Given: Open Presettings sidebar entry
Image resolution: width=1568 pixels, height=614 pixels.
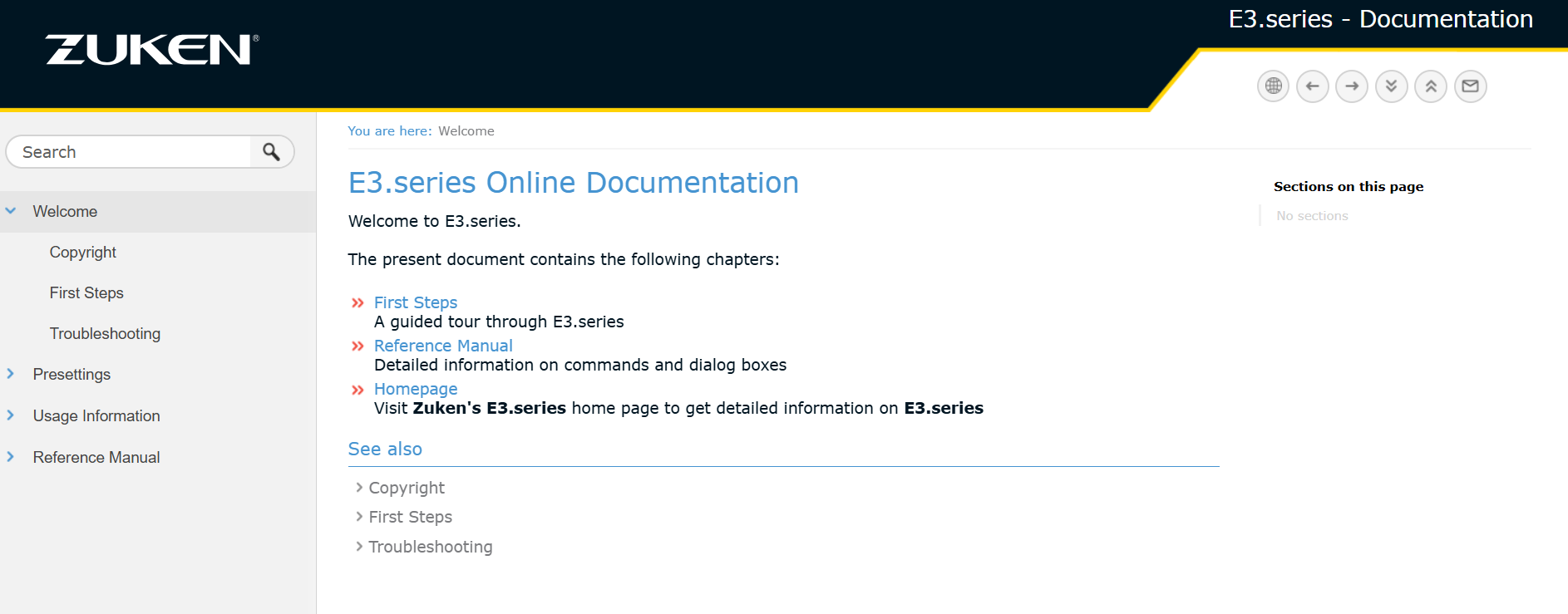Looking at the screenshot, I should pyautogui.click(x=71, y=374).
